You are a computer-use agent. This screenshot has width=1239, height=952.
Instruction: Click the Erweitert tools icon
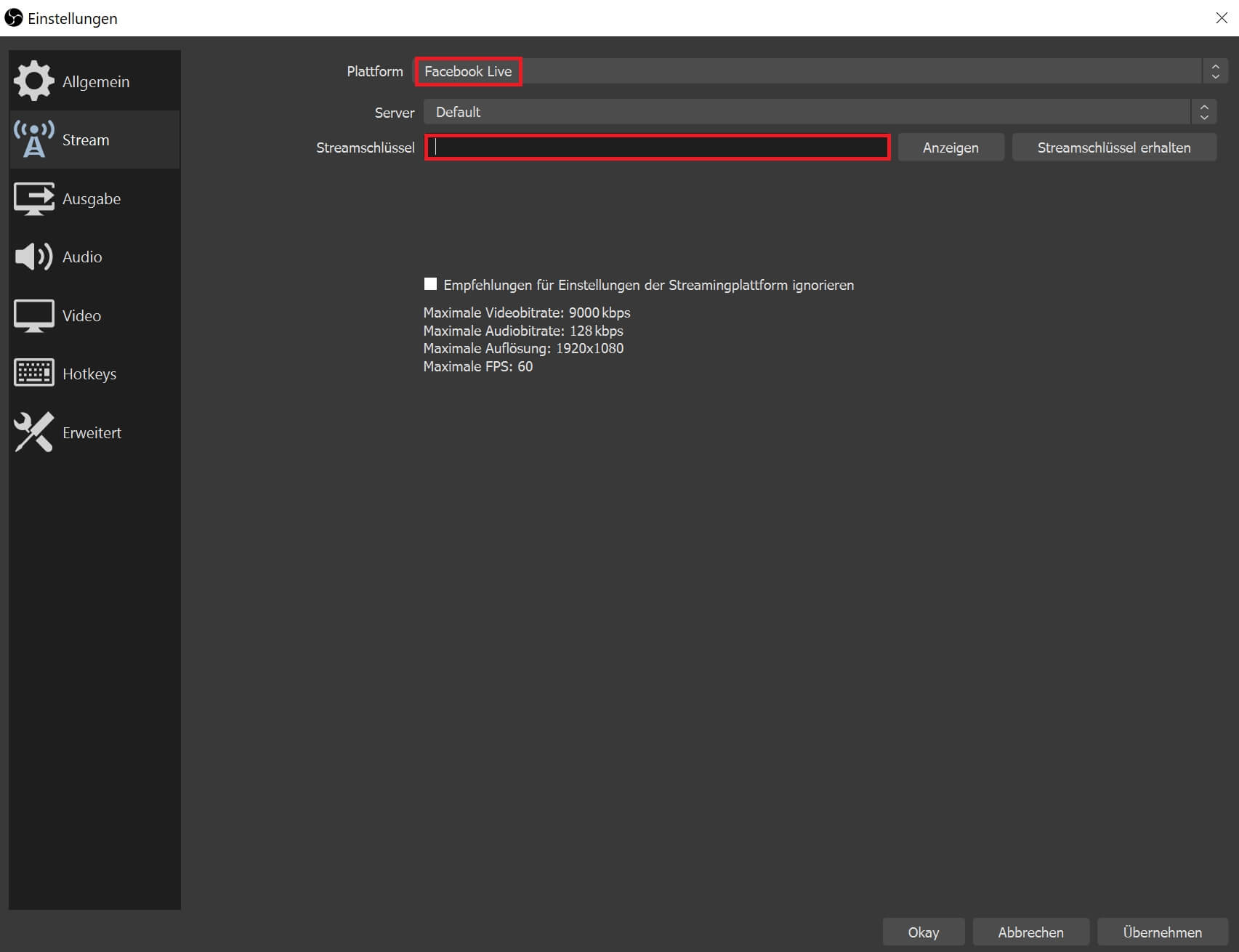pos(33,432)
